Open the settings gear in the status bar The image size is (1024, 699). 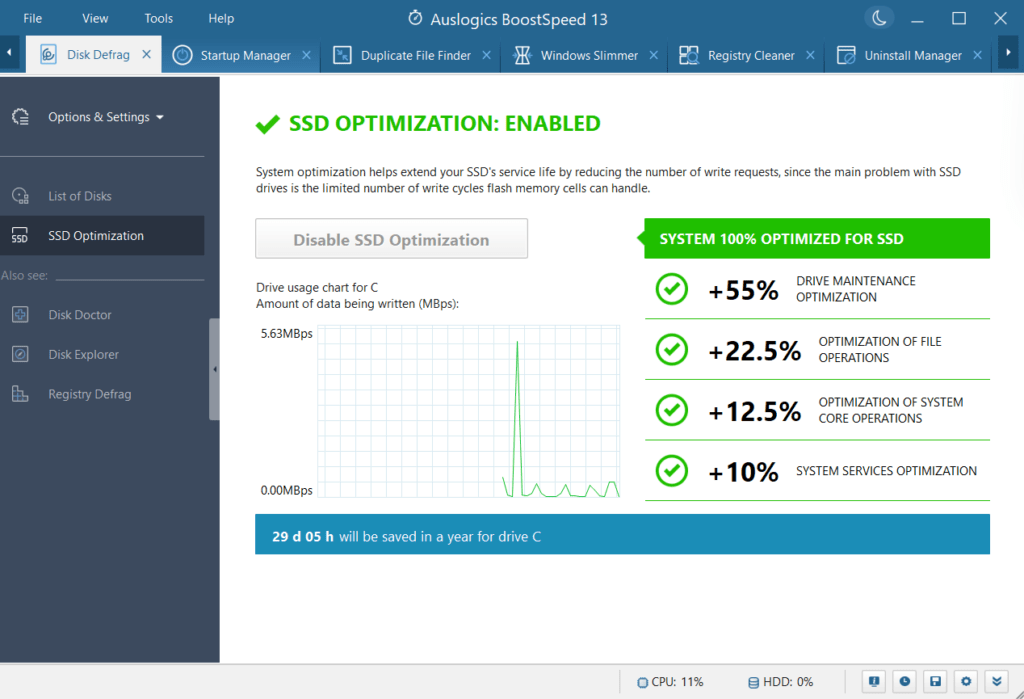(x=966, y=681)
